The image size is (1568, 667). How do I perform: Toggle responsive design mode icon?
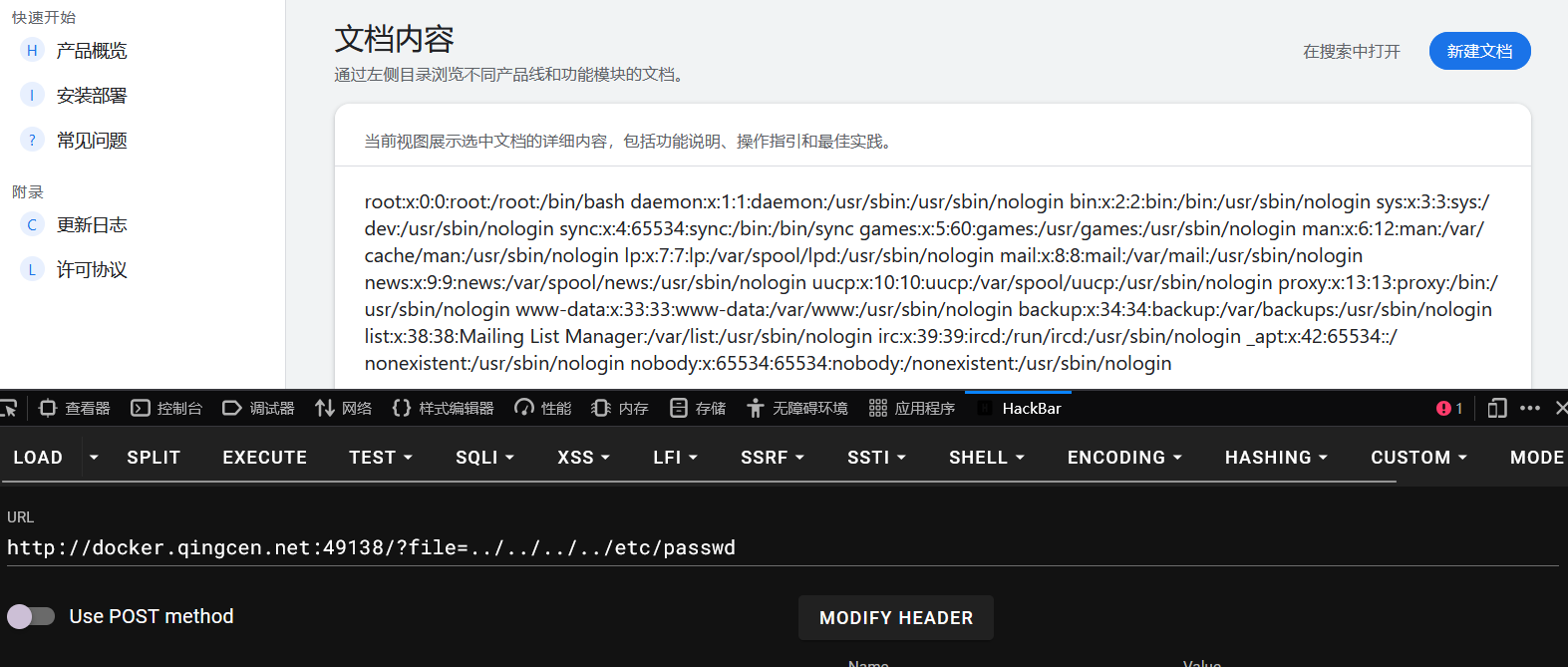[x=1496, y=408]
